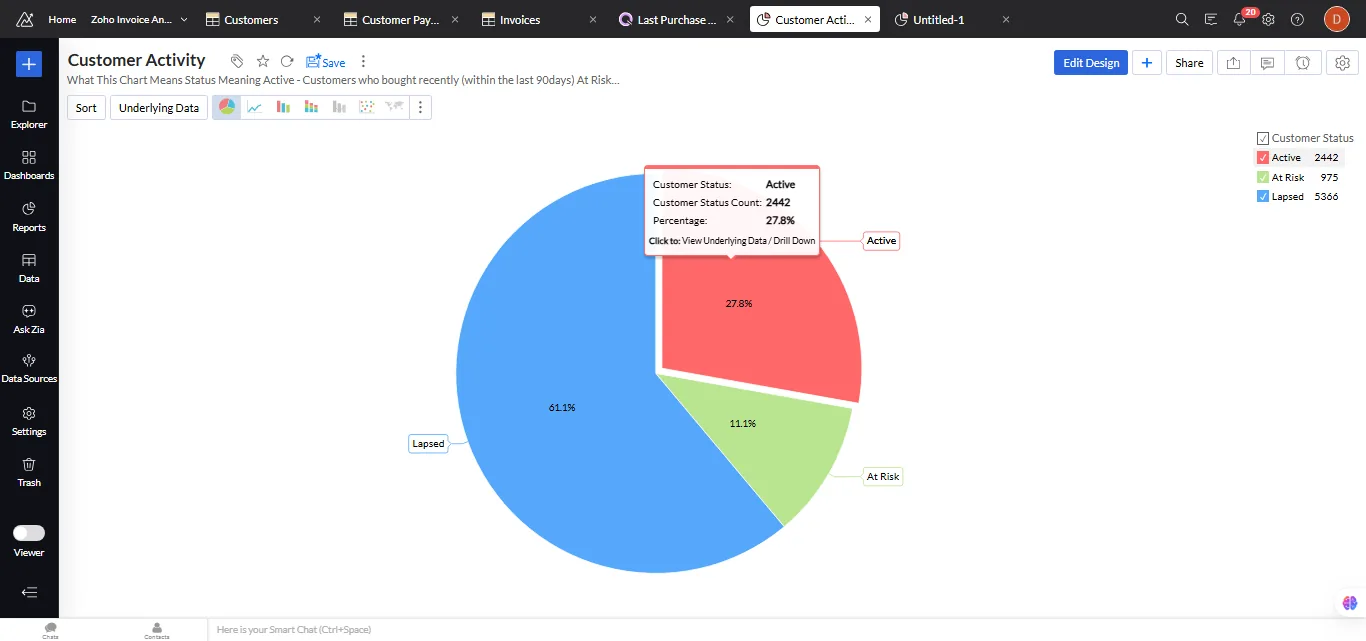Screen dimensions: 1366x641
Task: Close the Invoices tab
Action: pyautogui.click(x=594, y=19)
